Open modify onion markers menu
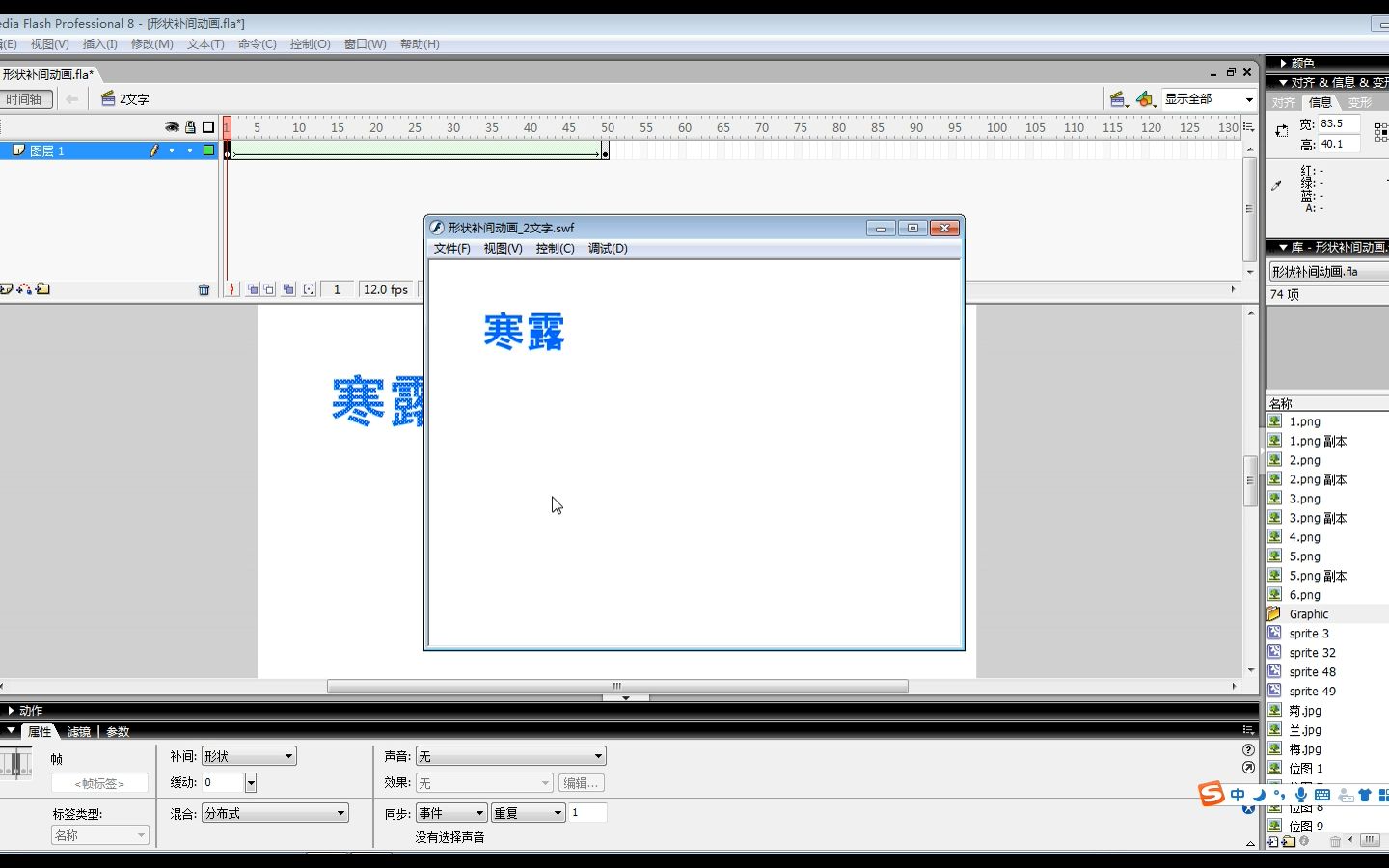Viewport: 1389px width, 868px height. [x=309, y=289]
